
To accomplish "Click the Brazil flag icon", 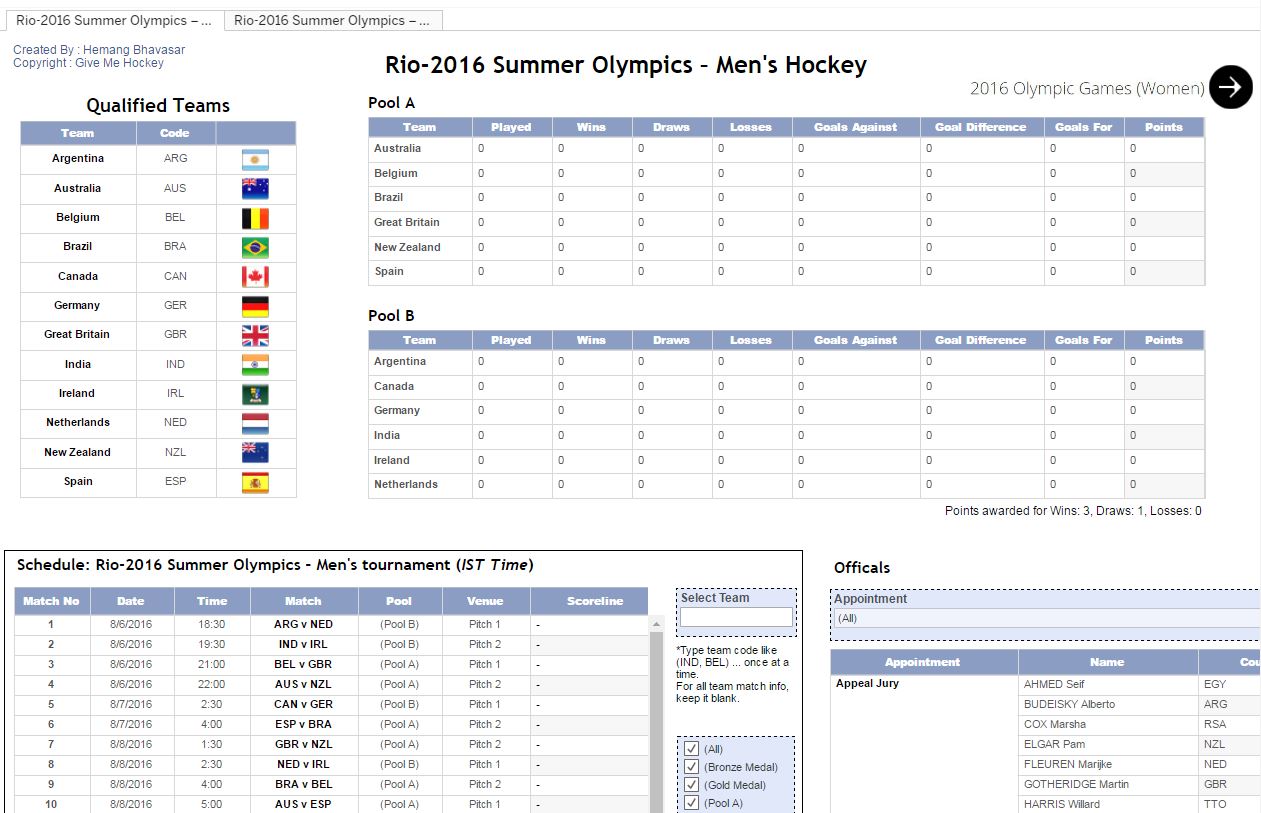I will (x=255, y=247).
